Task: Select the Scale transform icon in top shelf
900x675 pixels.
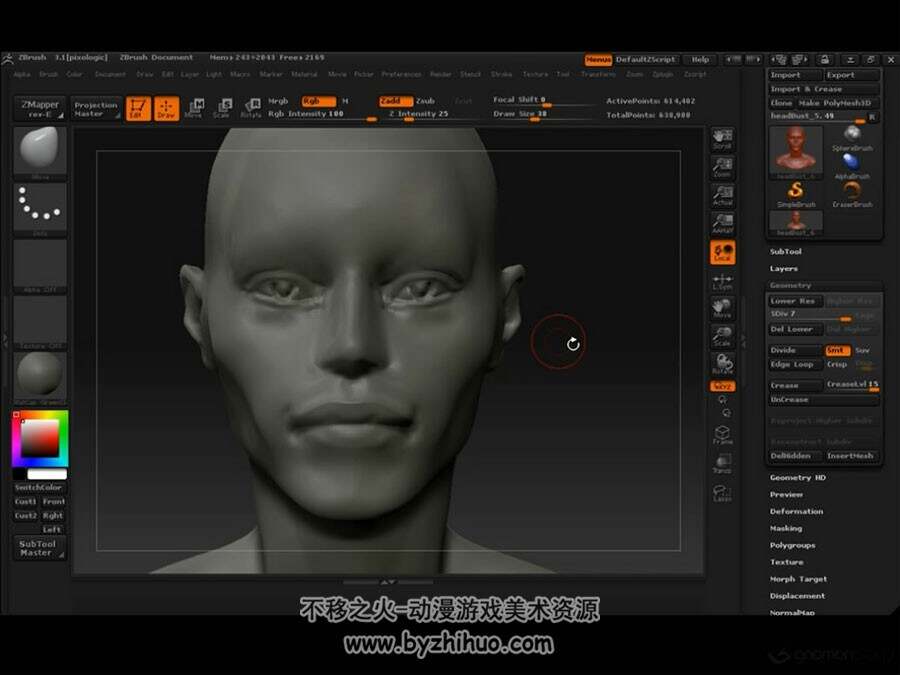Action: coord(222,108)
